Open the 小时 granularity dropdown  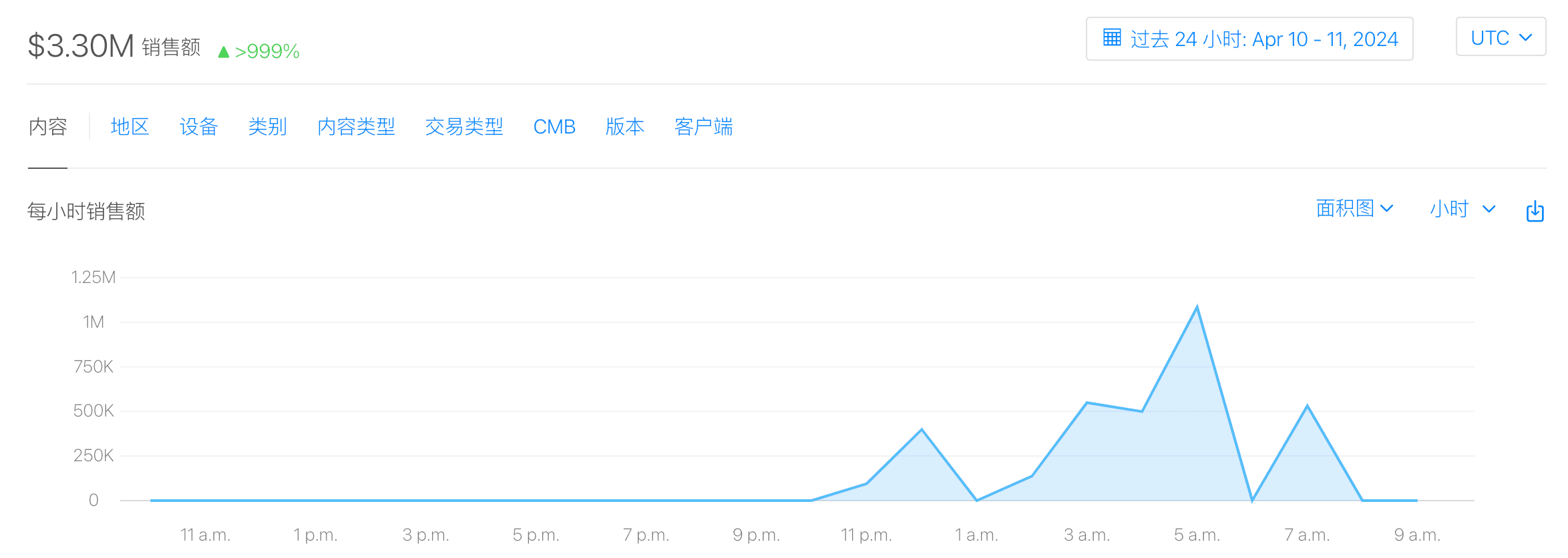pyautogui.click(x=1461, y=209)
